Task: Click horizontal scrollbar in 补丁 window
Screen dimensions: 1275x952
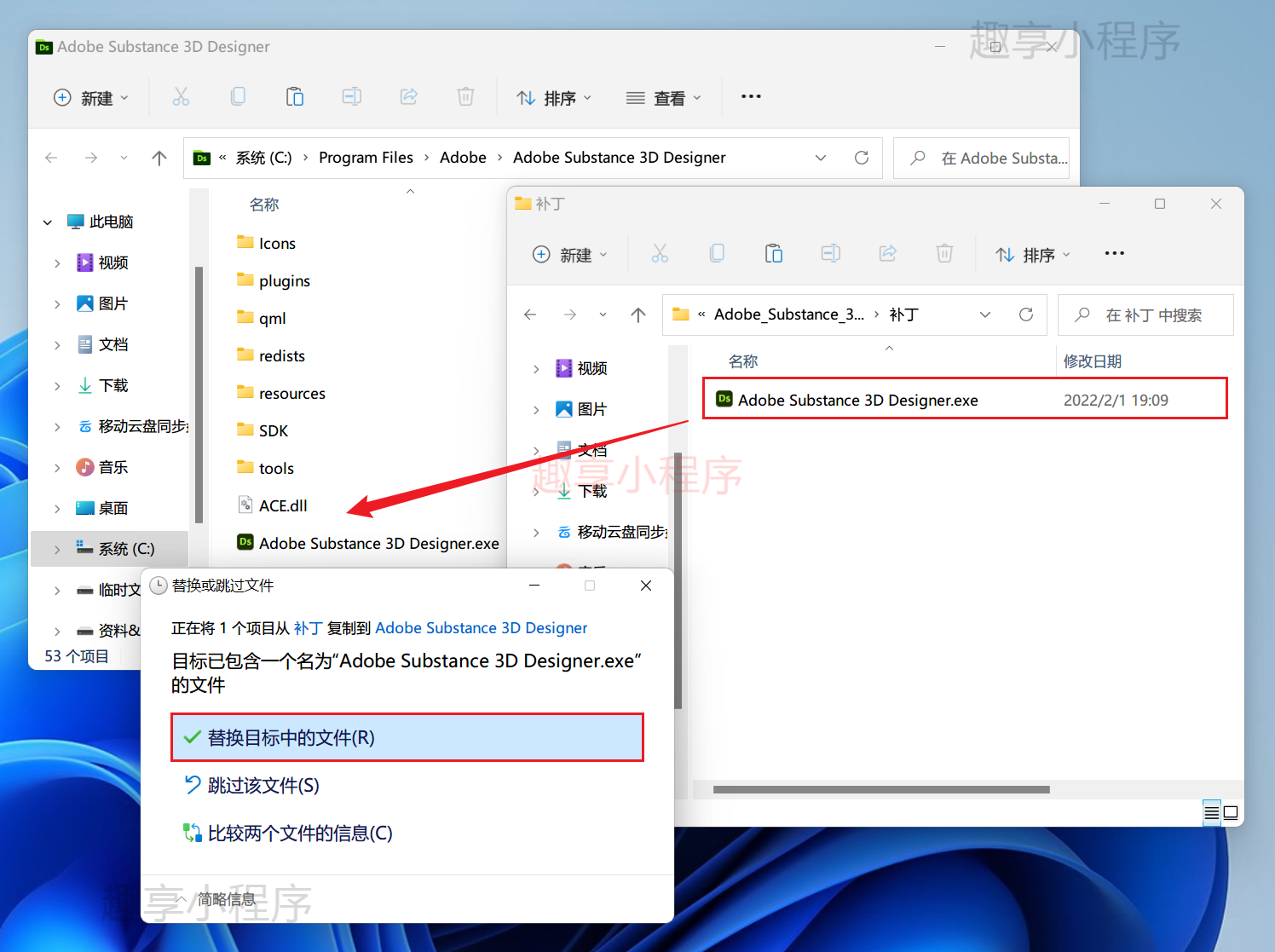Action: pyautogui.click(x=881, y=789)
